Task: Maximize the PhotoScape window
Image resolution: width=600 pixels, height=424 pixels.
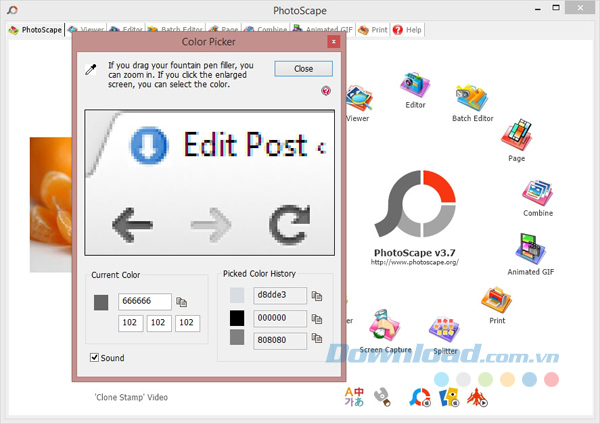Action: point(556,8)
